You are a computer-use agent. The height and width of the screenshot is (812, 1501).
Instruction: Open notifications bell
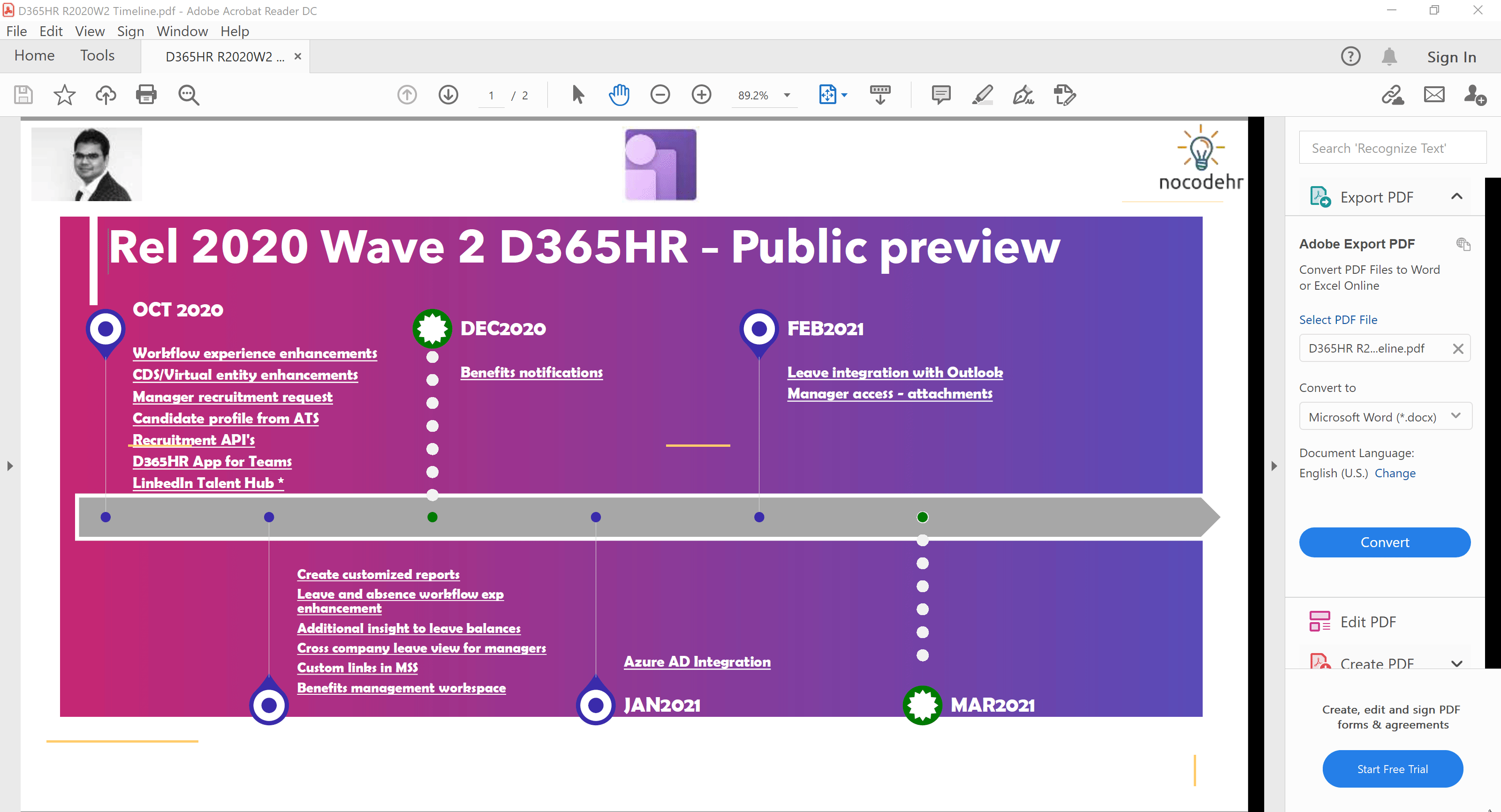click(1390, 57)
